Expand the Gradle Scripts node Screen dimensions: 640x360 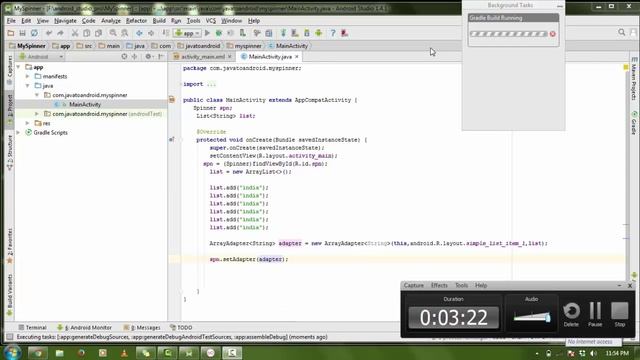click(x=18, y=133)
